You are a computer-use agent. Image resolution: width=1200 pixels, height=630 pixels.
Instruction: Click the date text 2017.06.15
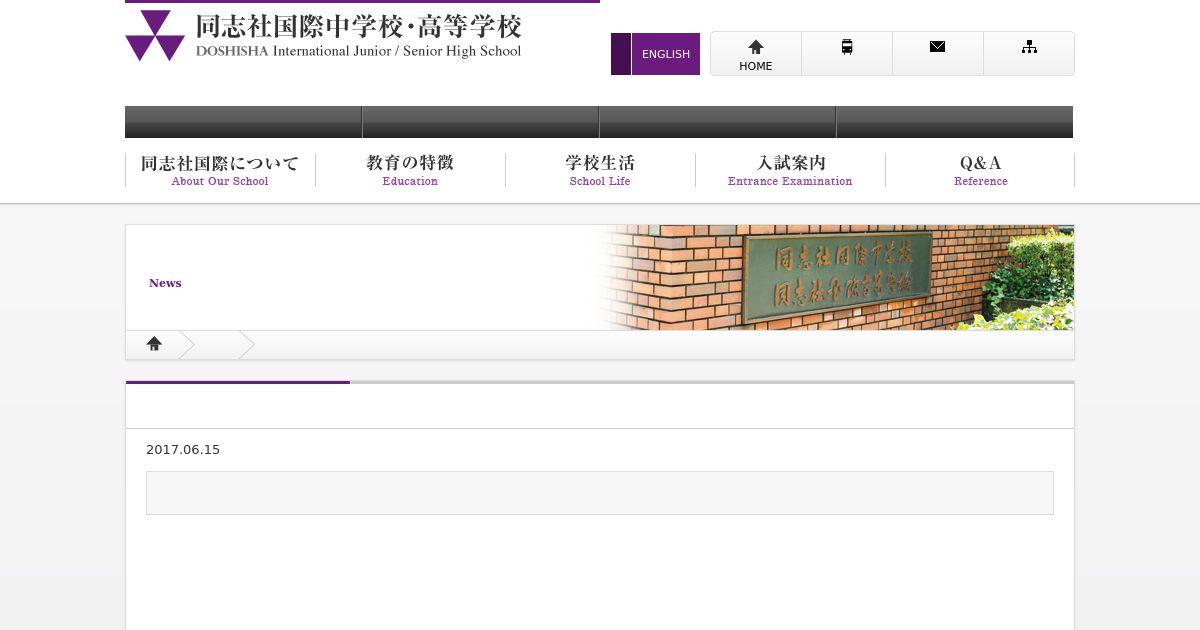point(183,450)
